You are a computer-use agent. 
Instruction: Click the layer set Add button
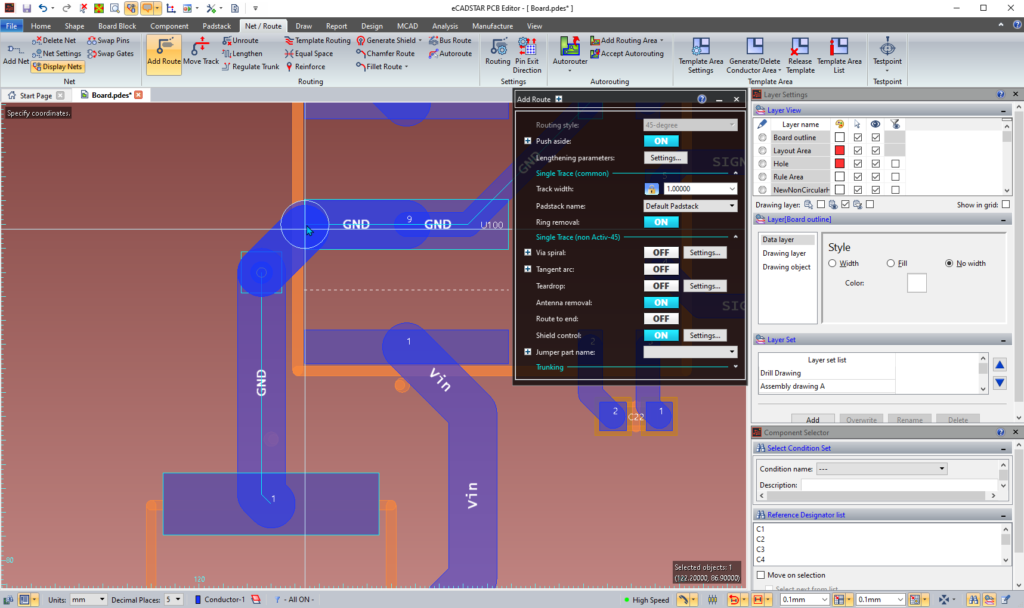[812, 420]
